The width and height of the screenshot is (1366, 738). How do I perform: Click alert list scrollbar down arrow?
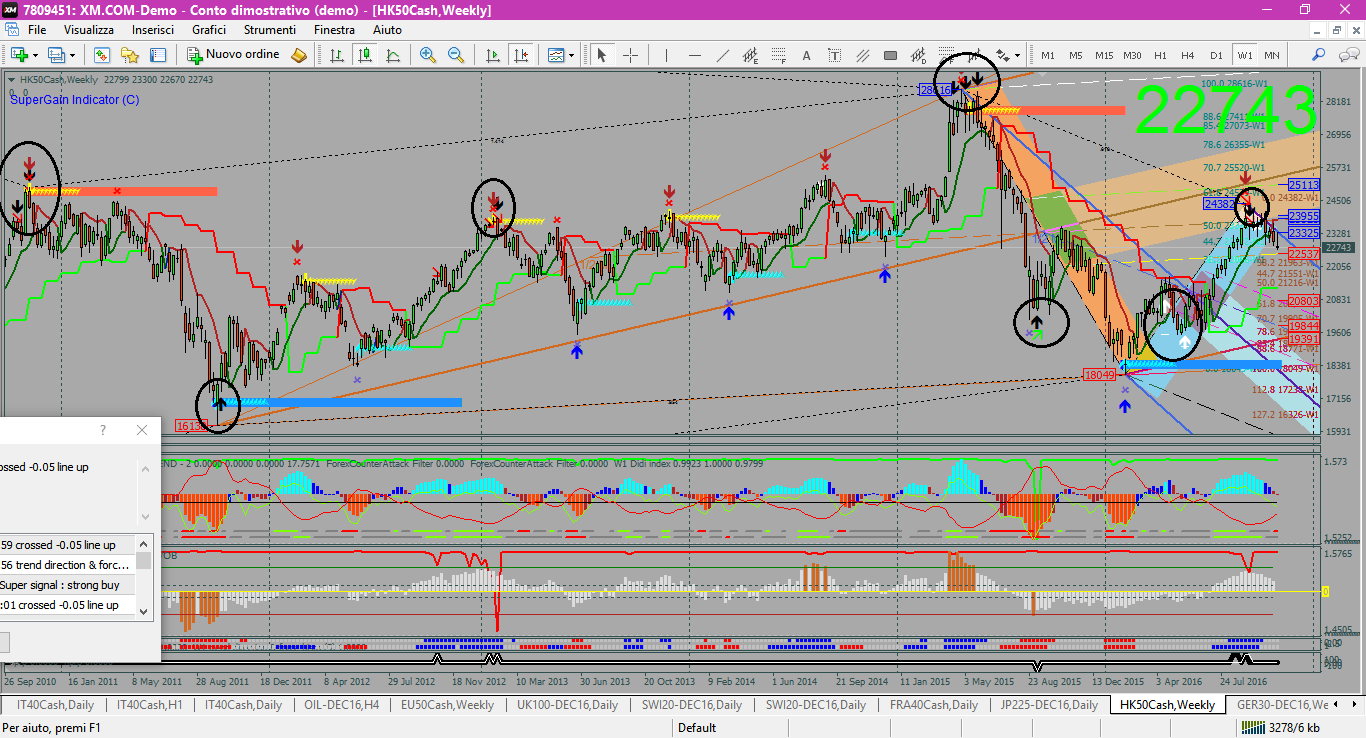(144, 610)
